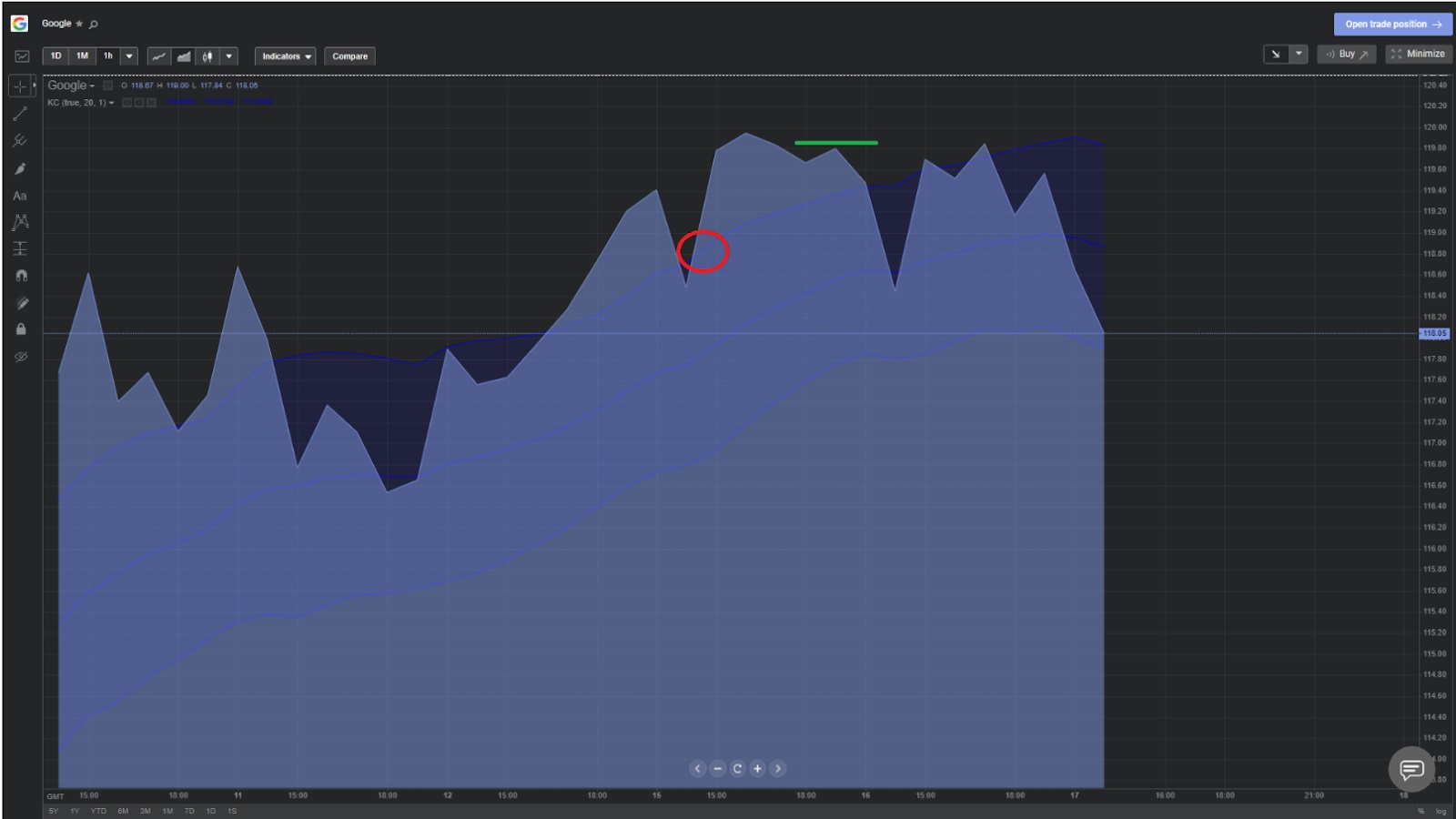The height and width of the screenshot is (819, 1456).
Task: Open the live chat bubble
Action: coord(1411,770)
